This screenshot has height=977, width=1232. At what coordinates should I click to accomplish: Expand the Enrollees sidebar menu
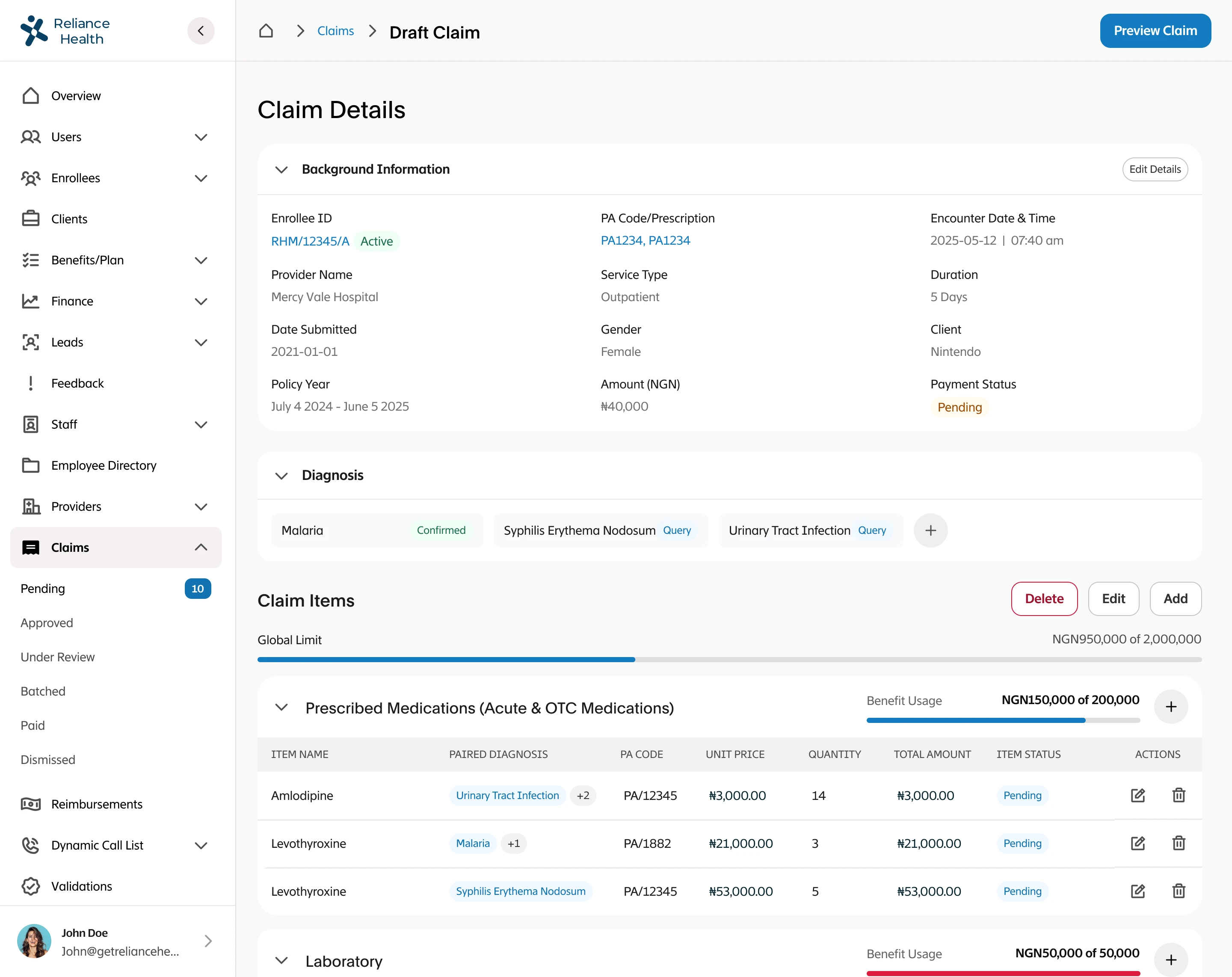click(201, 178)
